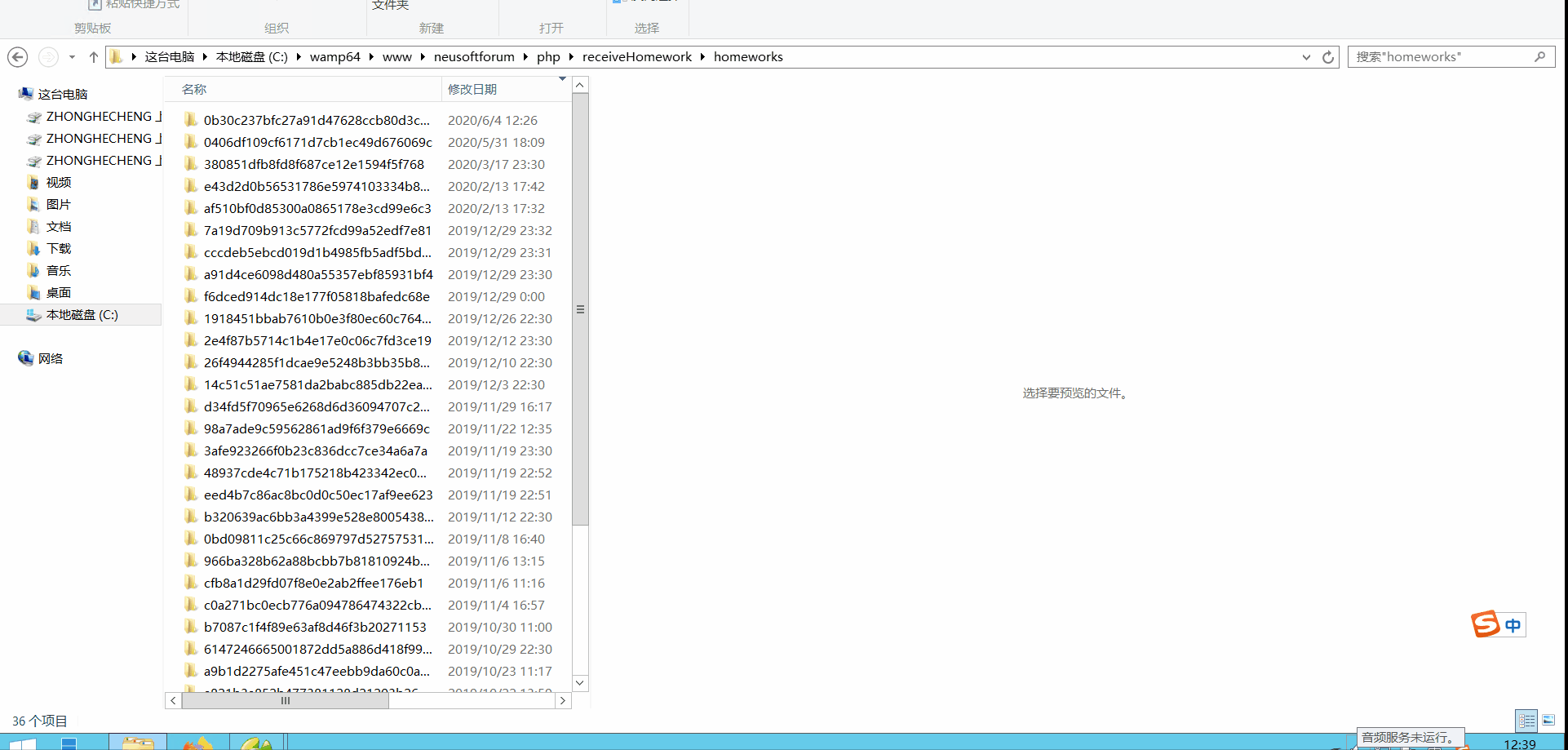This screenshot has width=1568, height=750.
Task: Select folder icon of 3afe923266f0b23c836dcc7ce34a6a7a
Action: [x=191, y=450]
